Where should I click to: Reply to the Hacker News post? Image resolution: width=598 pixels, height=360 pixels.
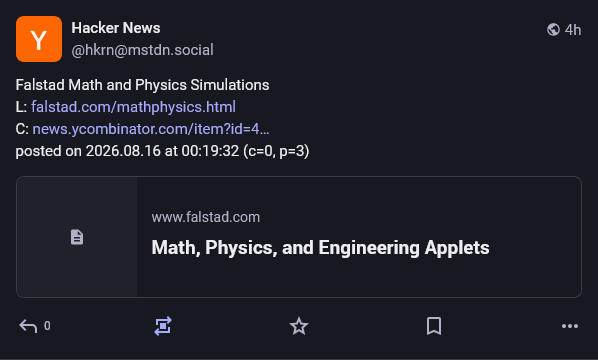[28, 326]
